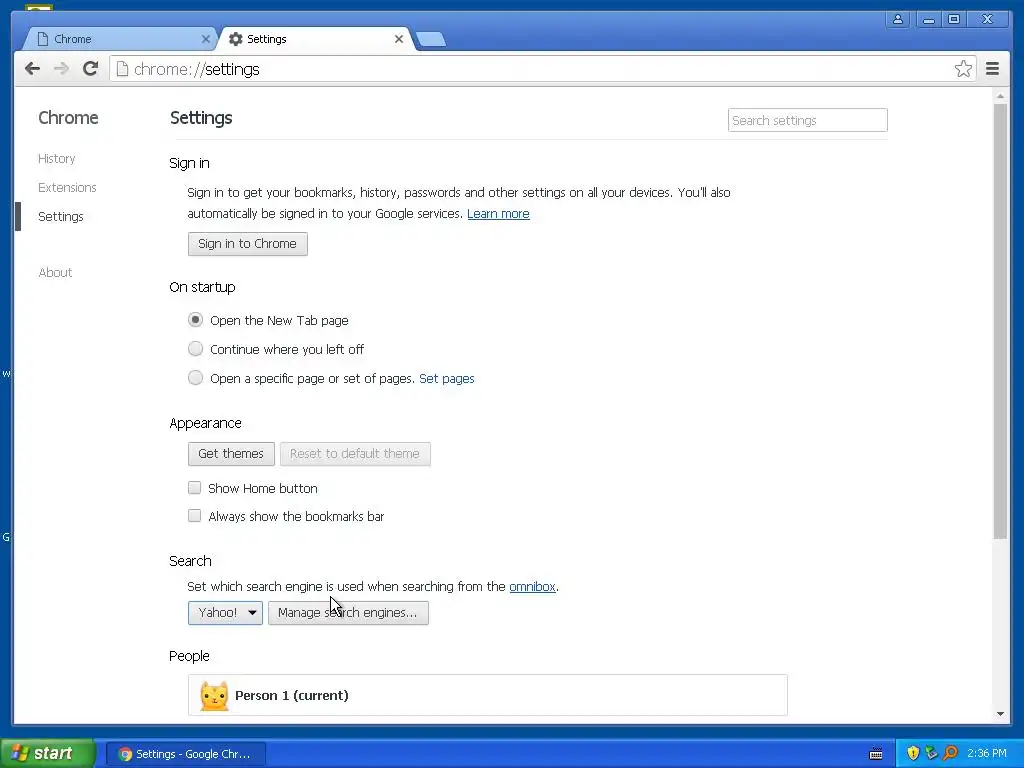Open the Windows Start menu

(x=48, y=754)
